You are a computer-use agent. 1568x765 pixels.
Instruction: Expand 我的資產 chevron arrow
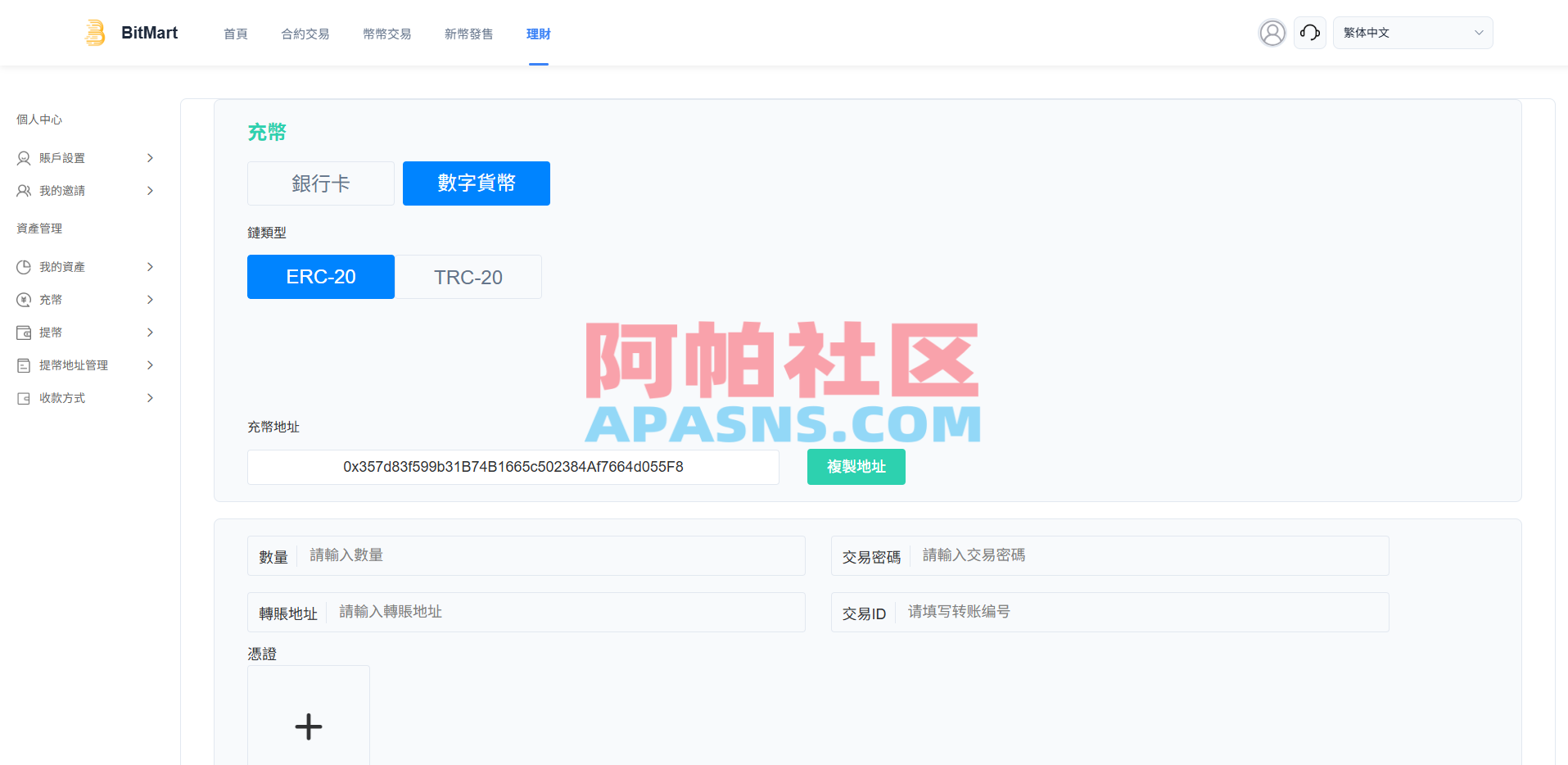(150, 267)
